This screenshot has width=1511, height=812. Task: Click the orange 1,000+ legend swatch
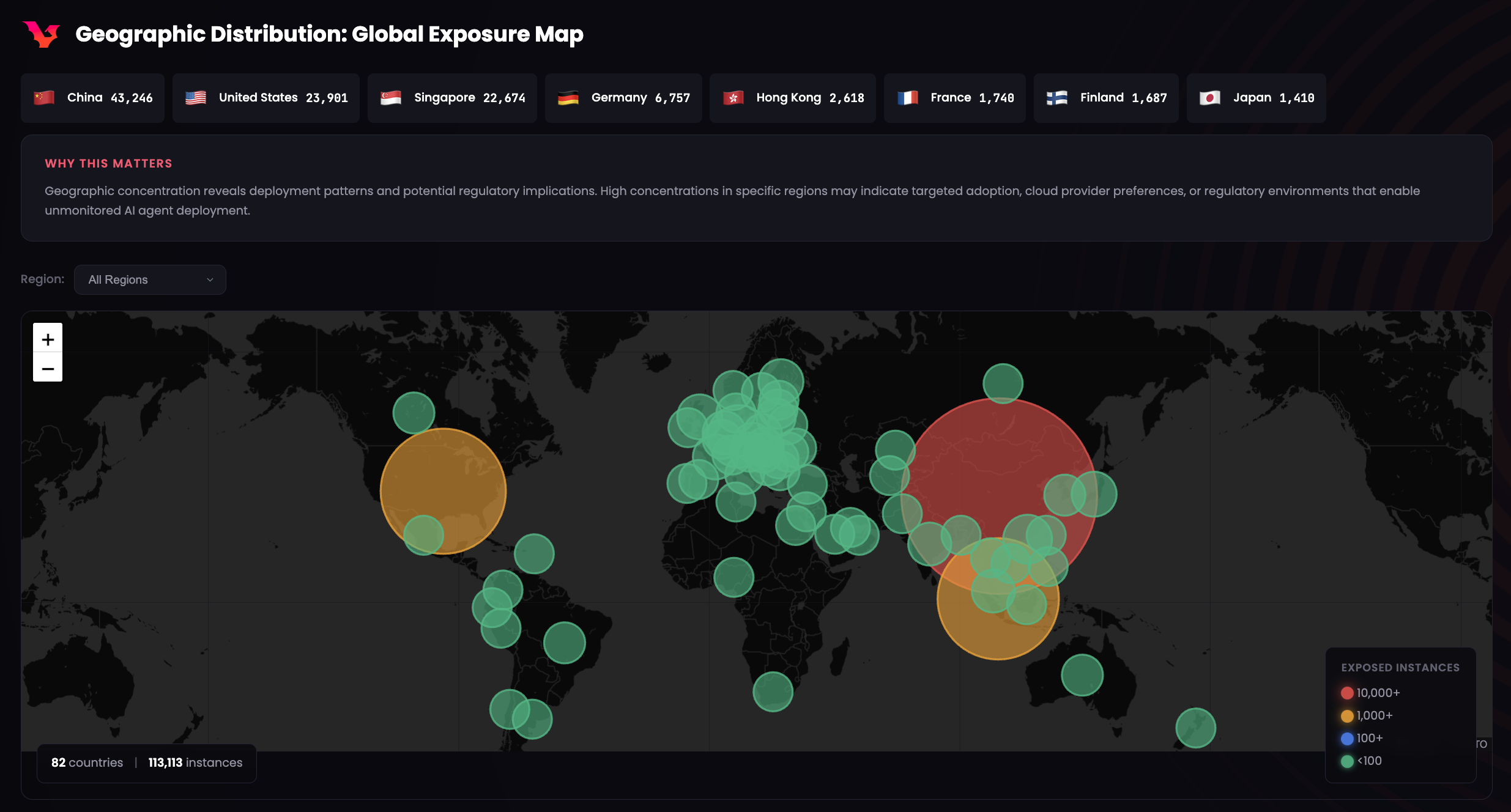pyautogui.click(x=1347, y=715)
